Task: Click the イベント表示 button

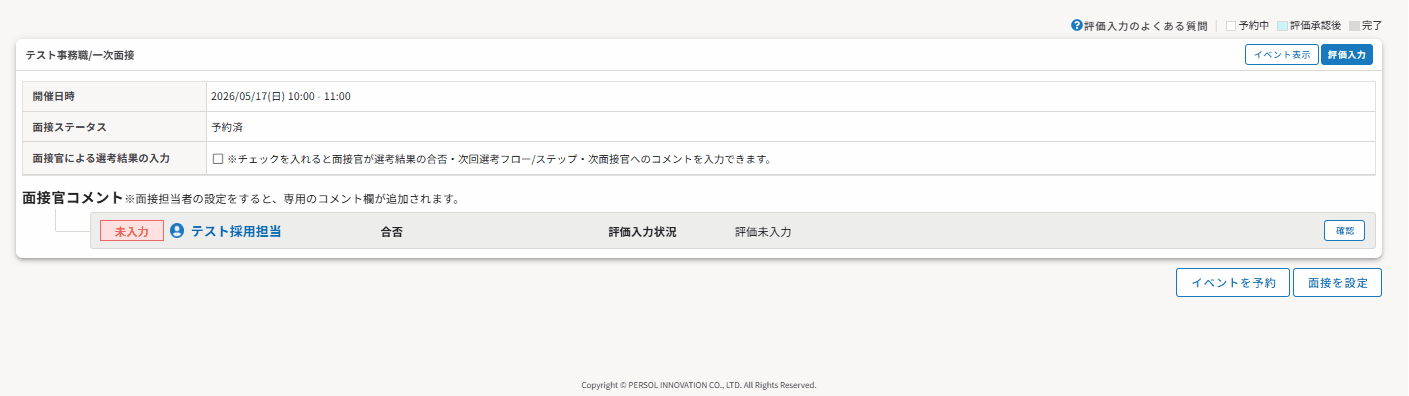Action: [1281, 55]
